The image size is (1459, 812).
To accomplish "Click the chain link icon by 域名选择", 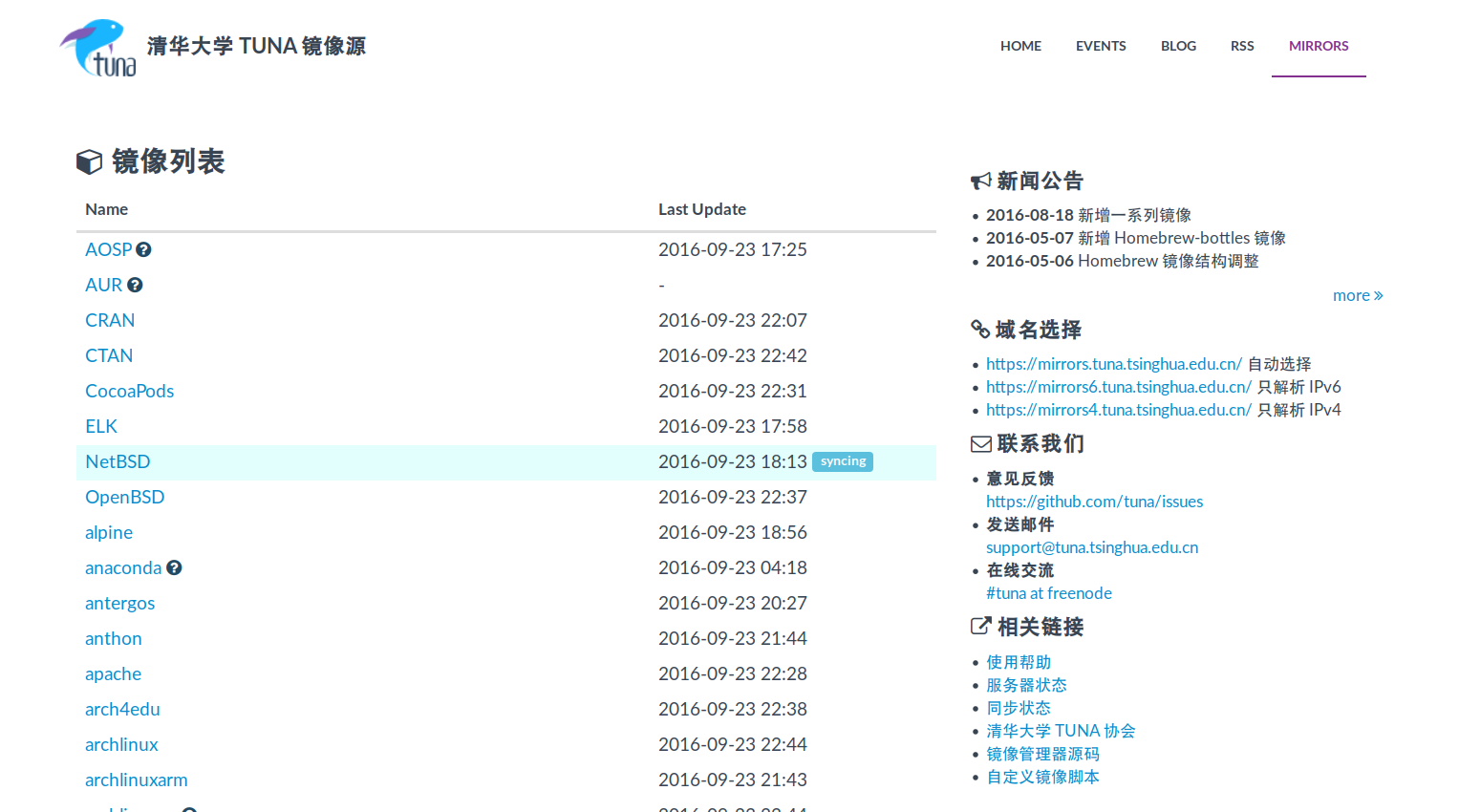I will pyautogui.click(x=980, y=330).
